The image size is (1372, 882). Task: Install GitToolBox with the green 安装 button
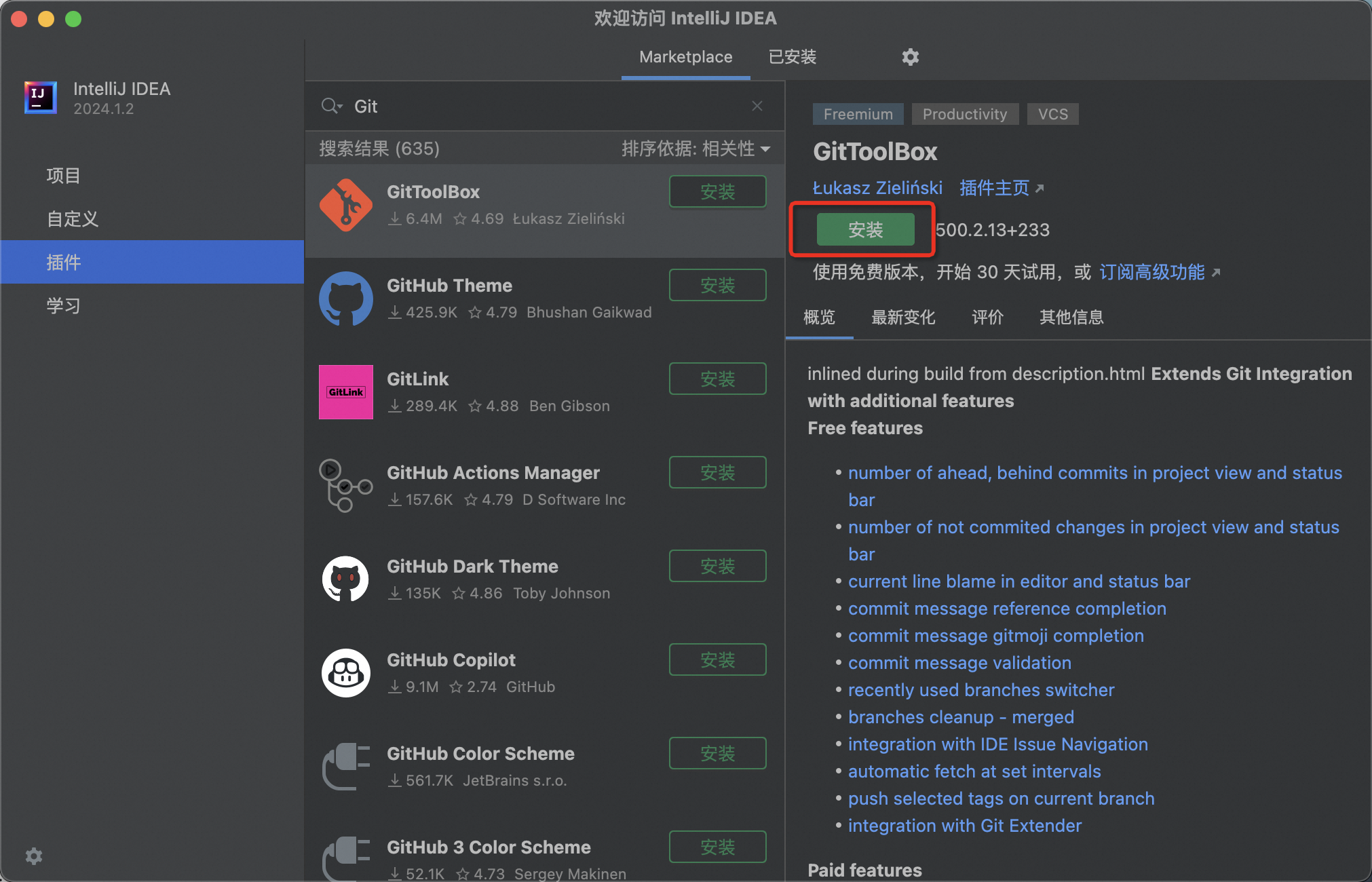[x=865, y=229]
